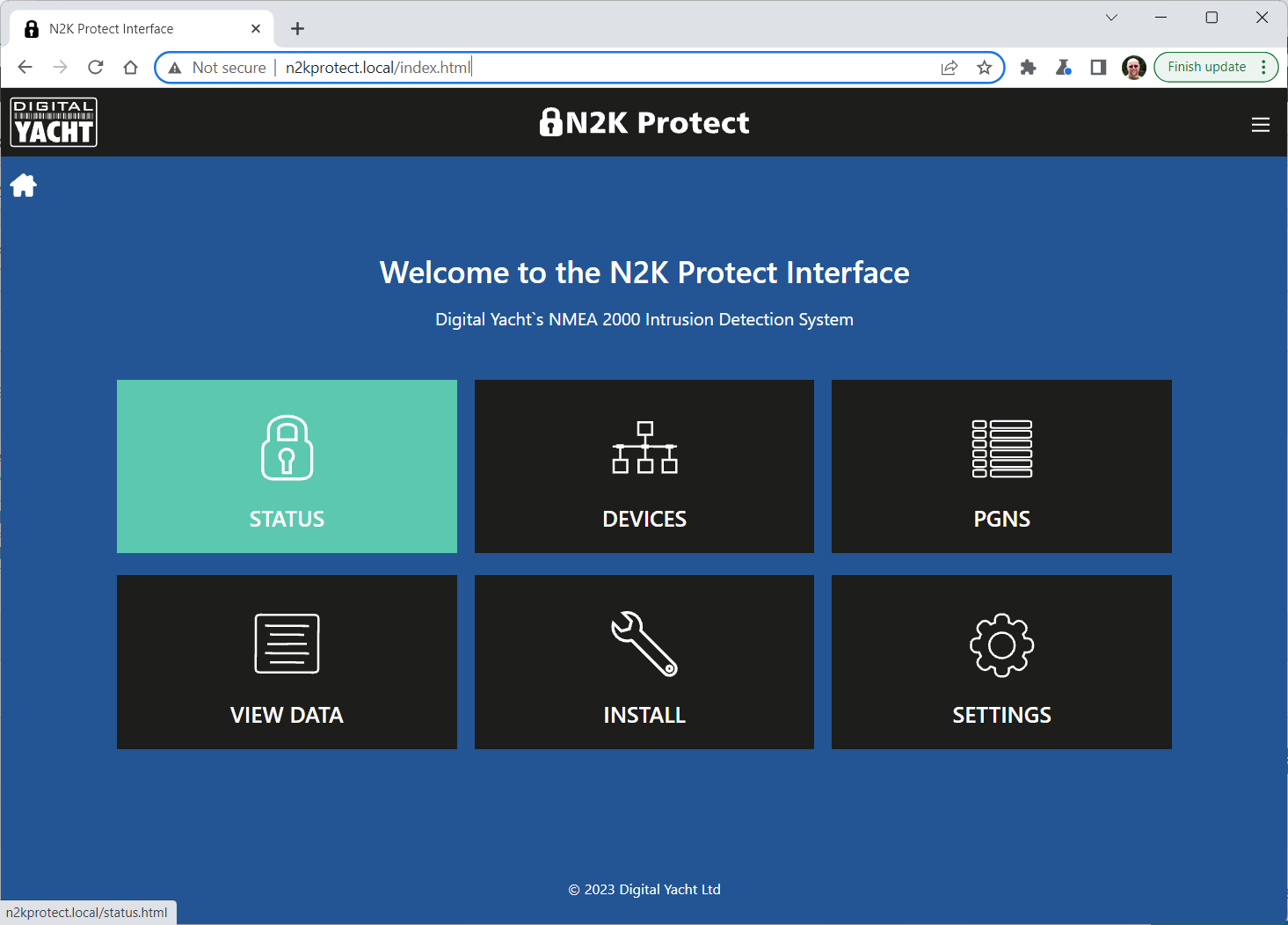The width and height of the screenshot is (1288, 925).
Task: Share this page icon in address bar
Action: 950,68
